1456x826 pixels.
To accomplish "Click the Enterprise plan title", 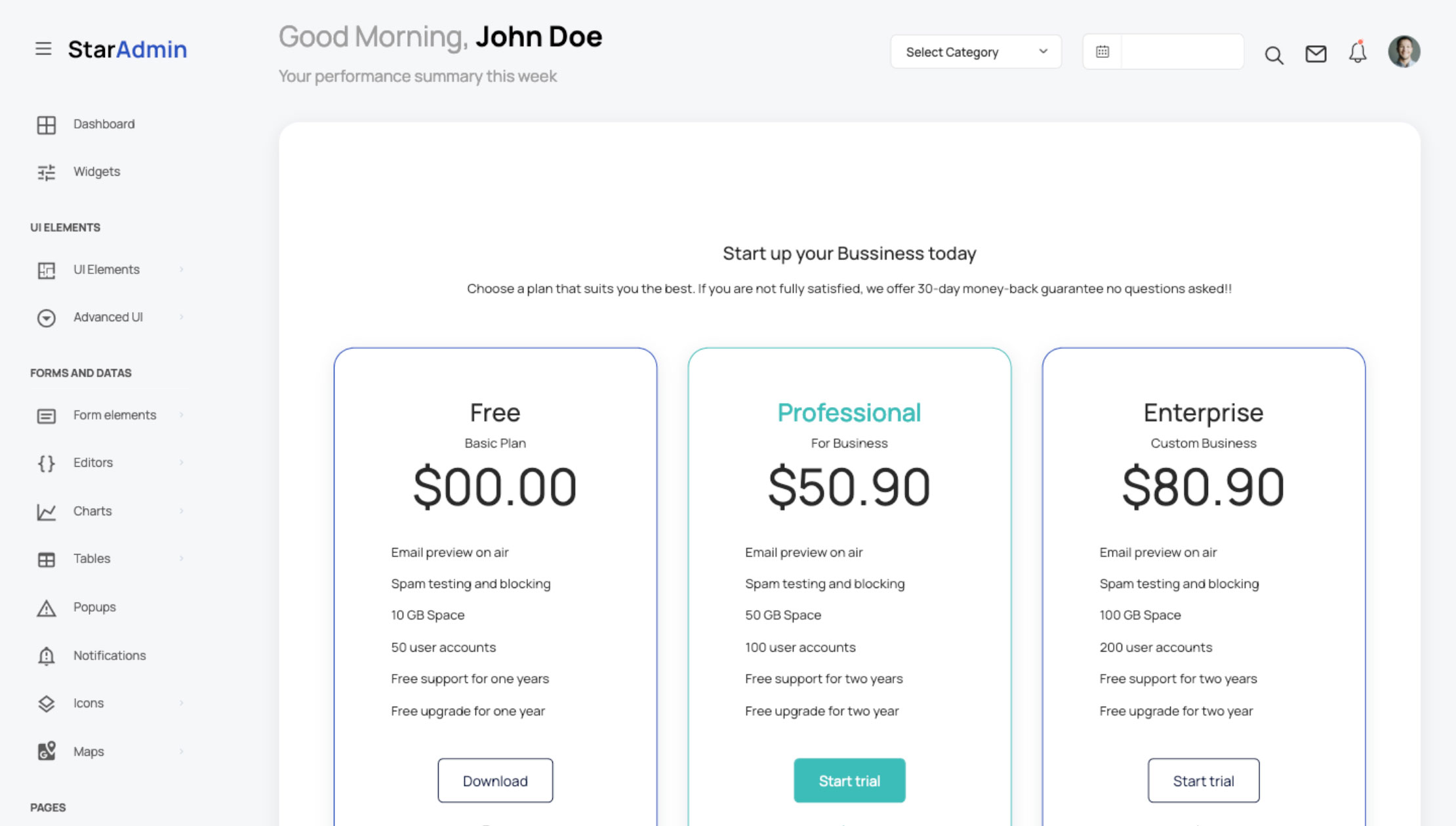I will click(1203, 413).
